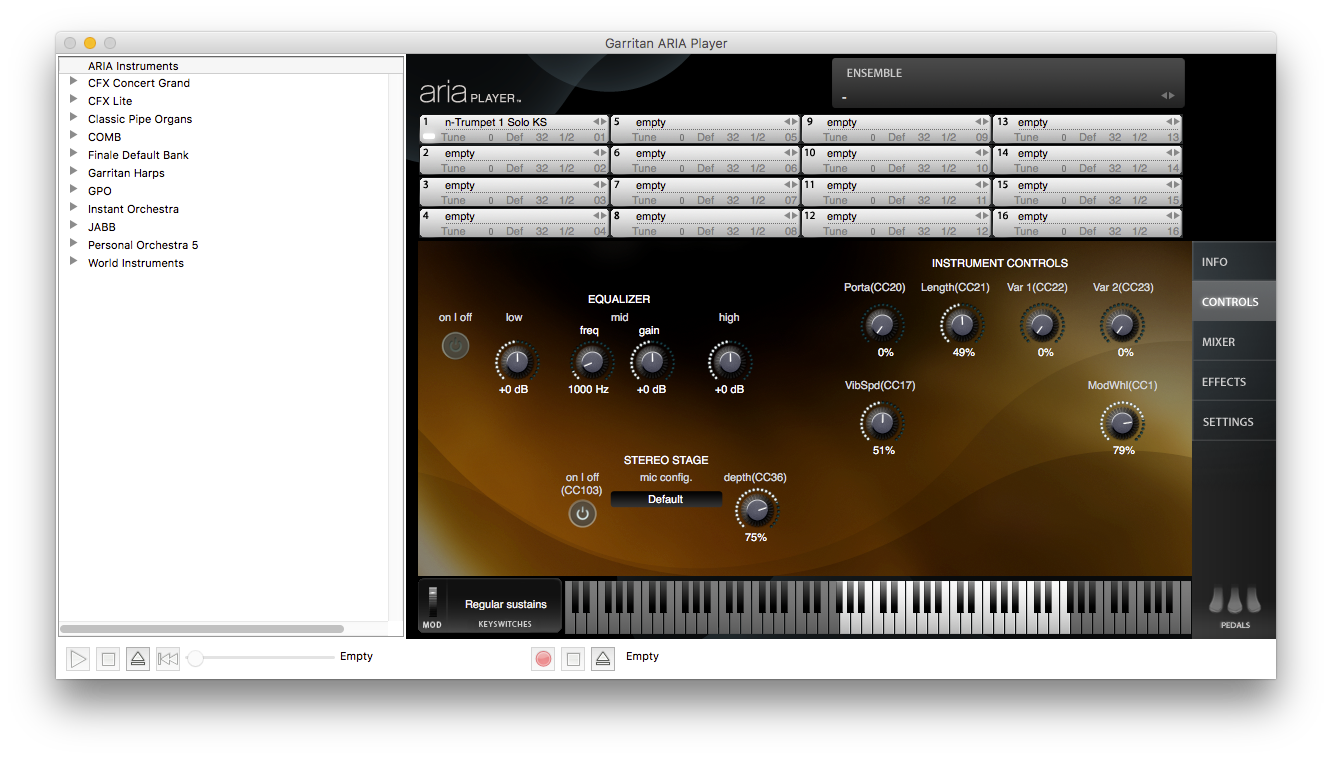Click the Length(CC21) knob
Image resolution: width=1332 pixels, height=759 pixels.
961,325
